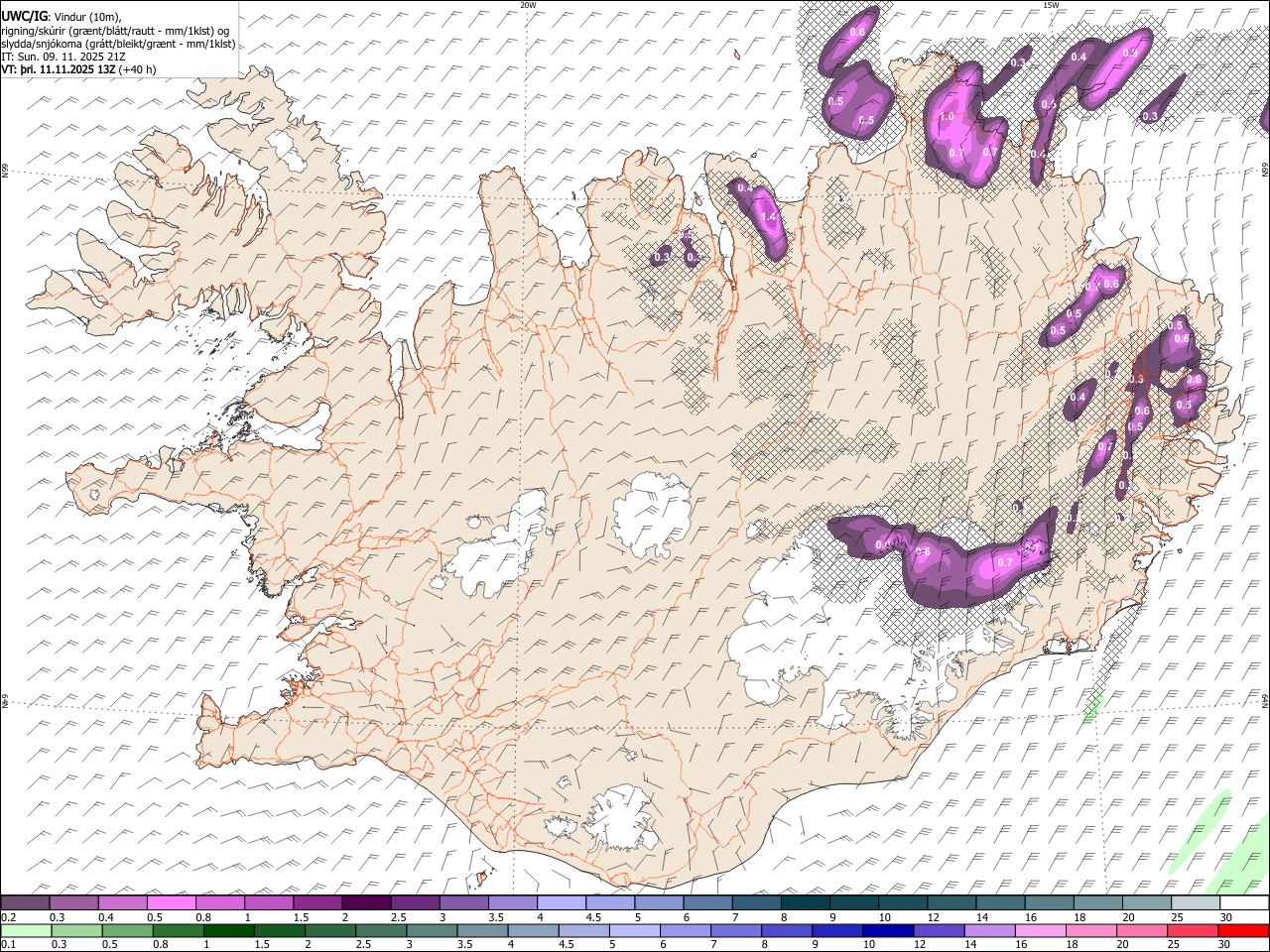Click the medium purple swatch labeled 1.5 in top legend
This screenshot has height=952, width=1270.
317,903
